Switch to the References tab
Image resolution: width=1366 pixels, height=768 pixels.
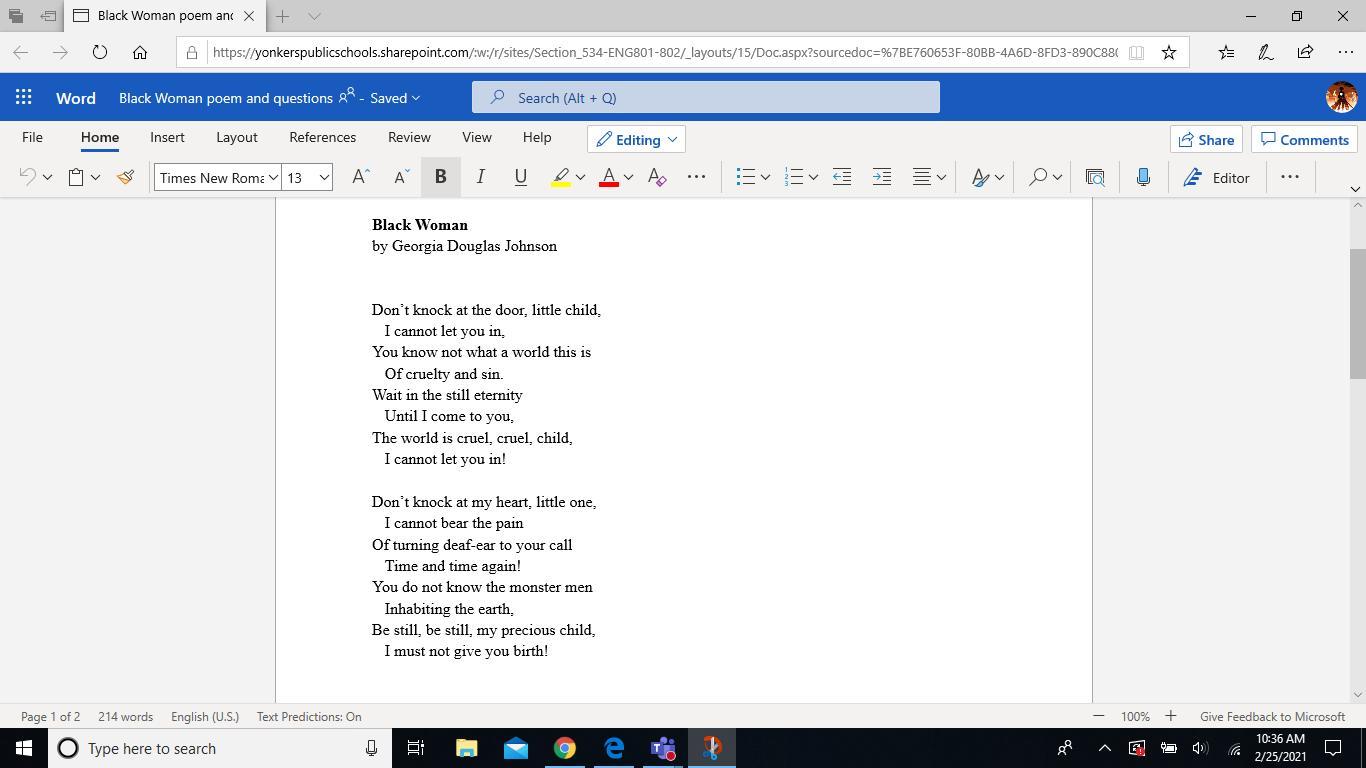(322, 138)
